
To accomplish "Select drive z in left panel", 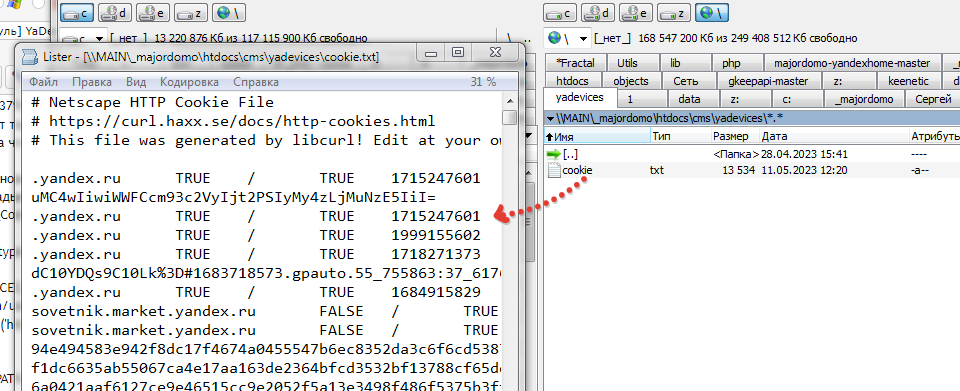I will [191, 12].
